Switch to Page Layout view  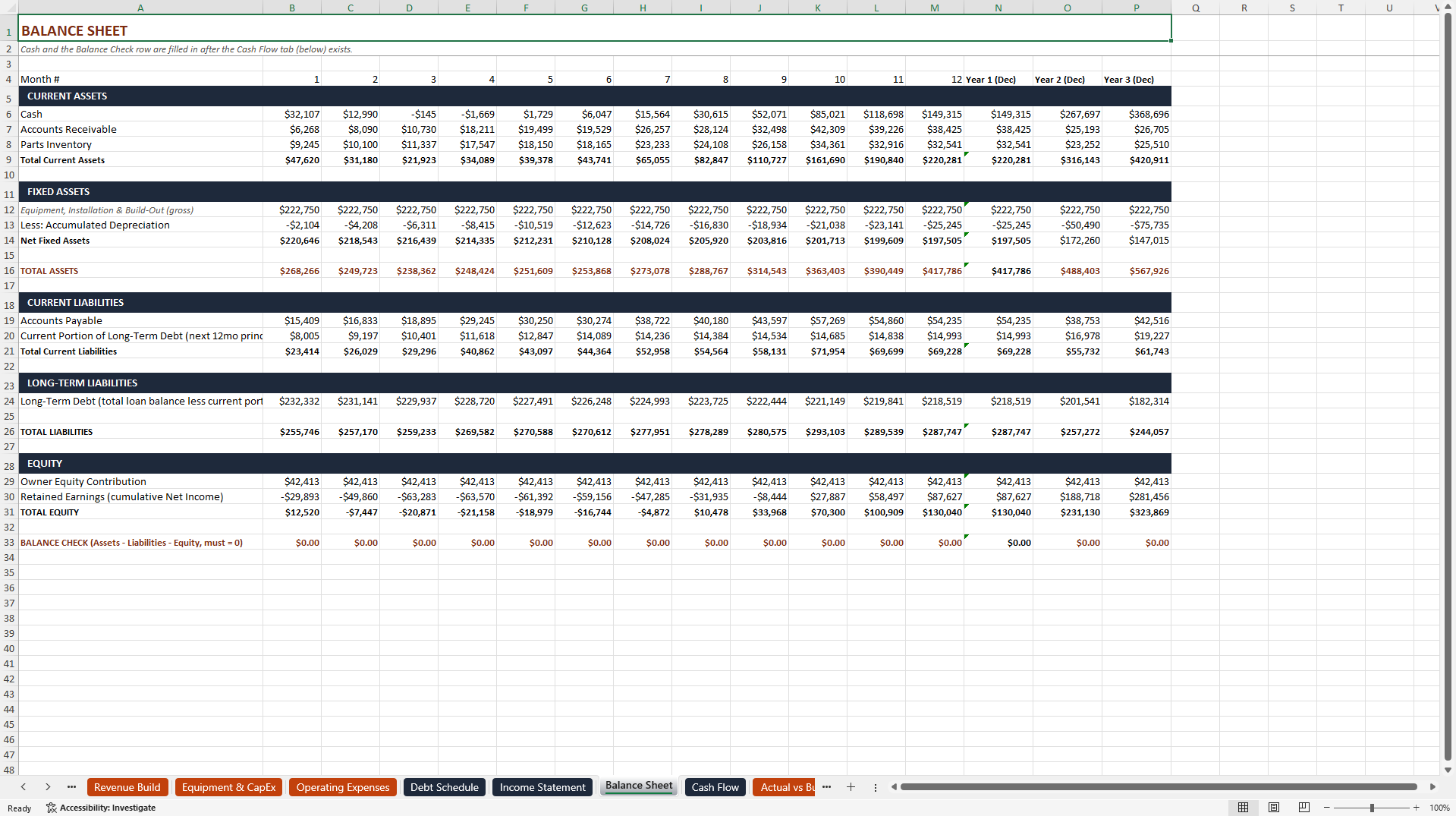coord(1274,808)
